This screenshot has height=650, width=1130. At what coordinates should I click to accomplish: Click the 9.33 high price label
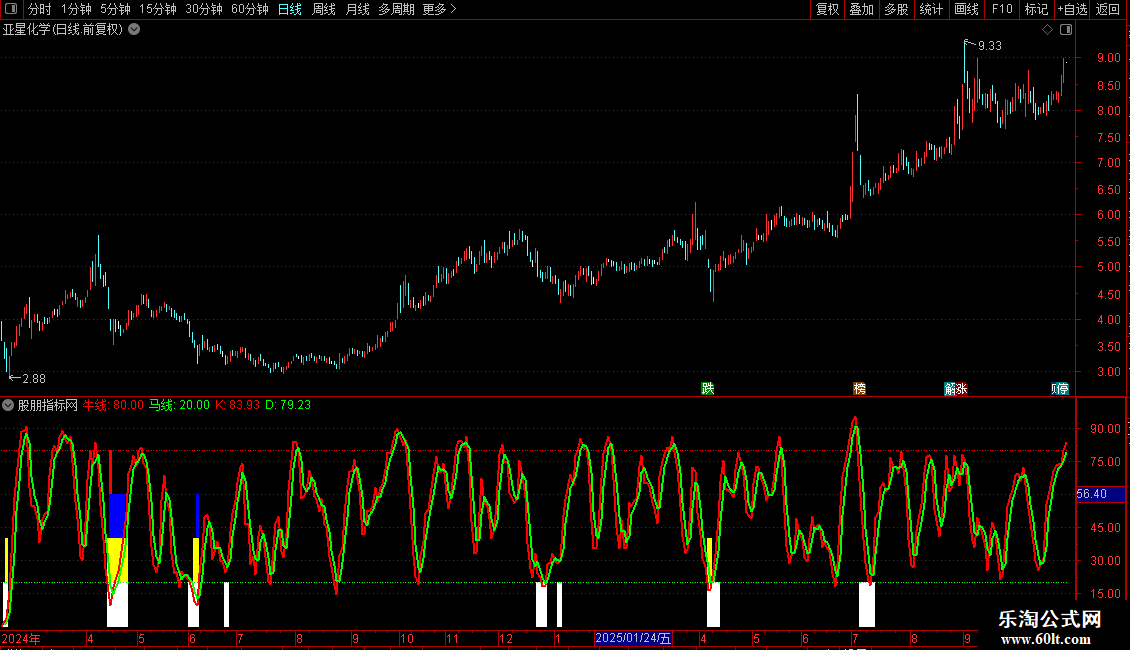pos(989,45)
